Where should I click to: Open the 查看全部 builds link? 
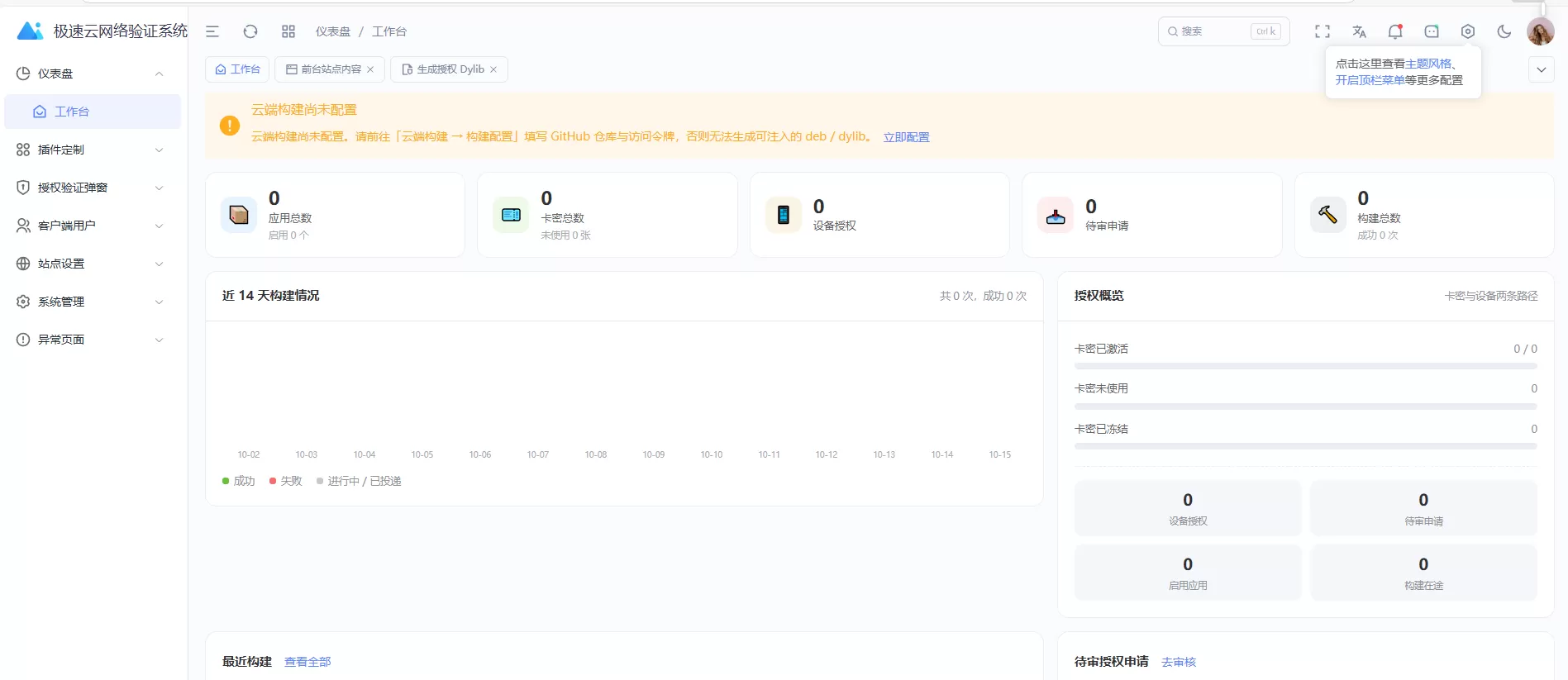[307, 662]
